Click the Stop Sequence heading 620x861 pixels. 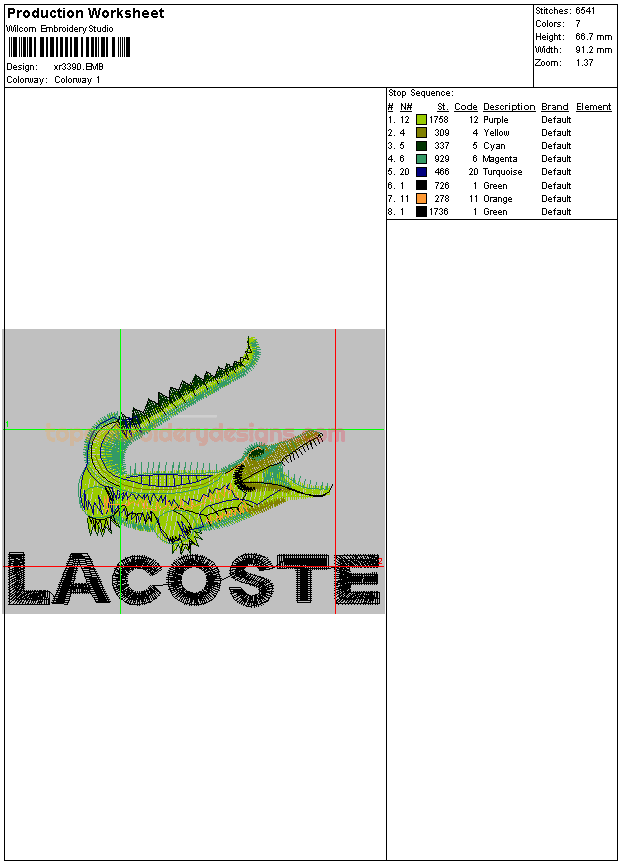(421, 93)
